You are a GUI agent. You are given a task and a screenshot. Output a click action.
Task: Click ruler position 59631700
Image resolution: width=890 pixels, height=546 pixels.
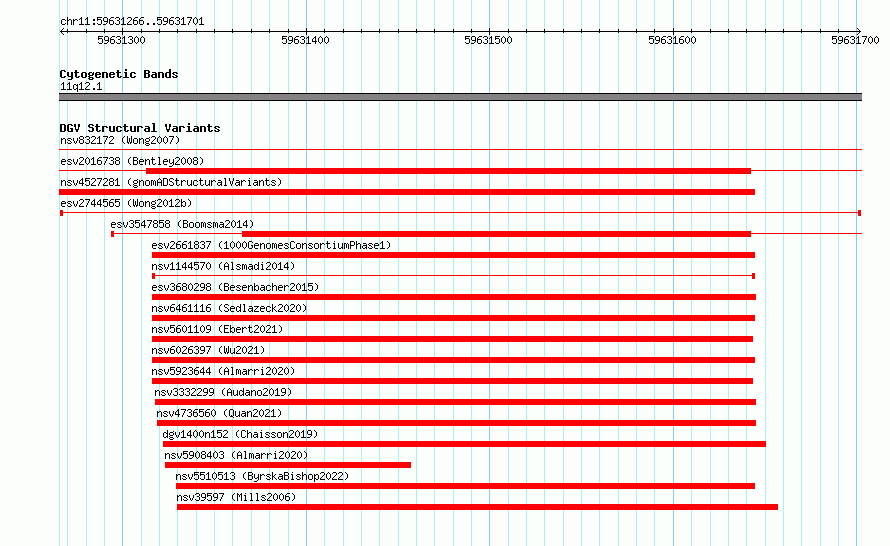pos(855,40)
